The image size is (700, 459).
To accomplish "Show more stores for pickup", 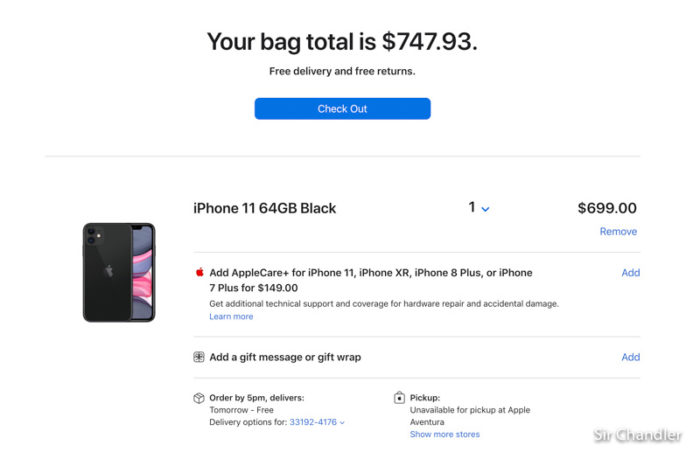I will pos(445,434).
